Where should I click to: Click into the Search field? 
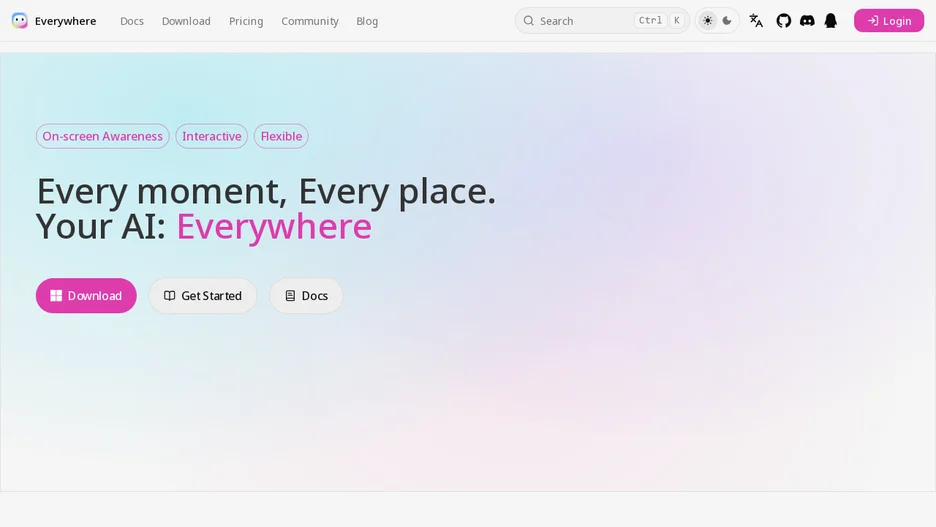pyautogui.click(x=602, y=21)
